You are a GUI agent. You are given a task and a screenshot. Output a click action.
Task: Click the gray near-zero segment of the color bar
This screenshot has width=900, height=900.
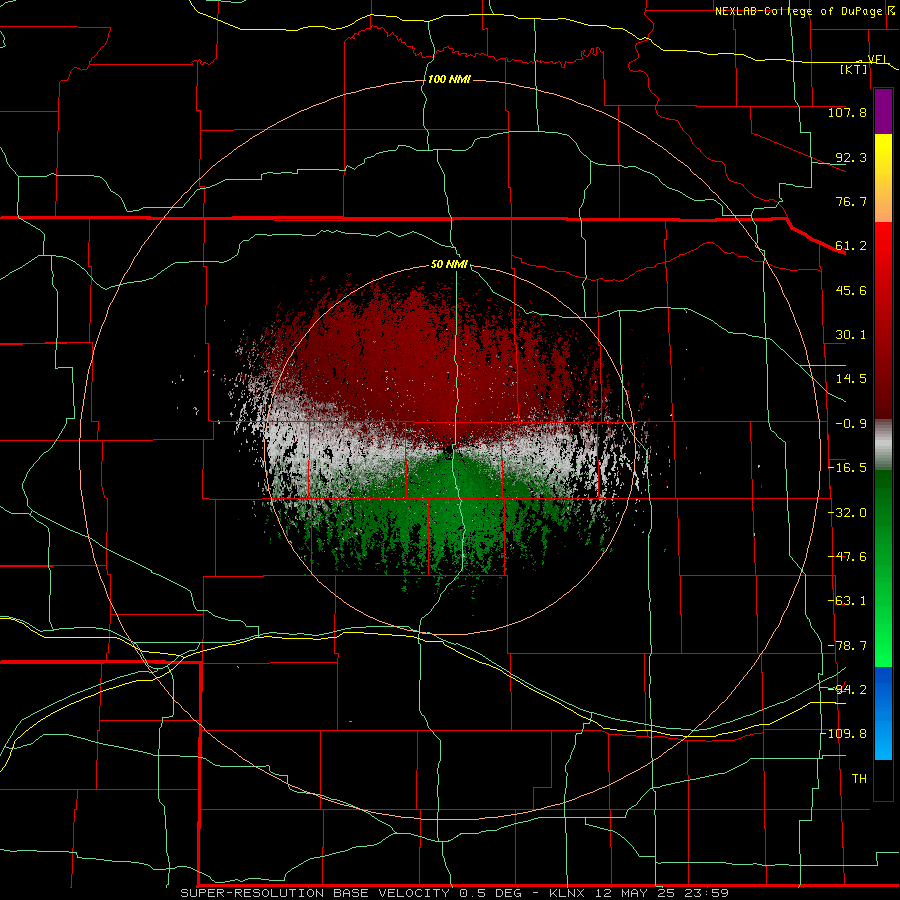(x=883, y=445)
